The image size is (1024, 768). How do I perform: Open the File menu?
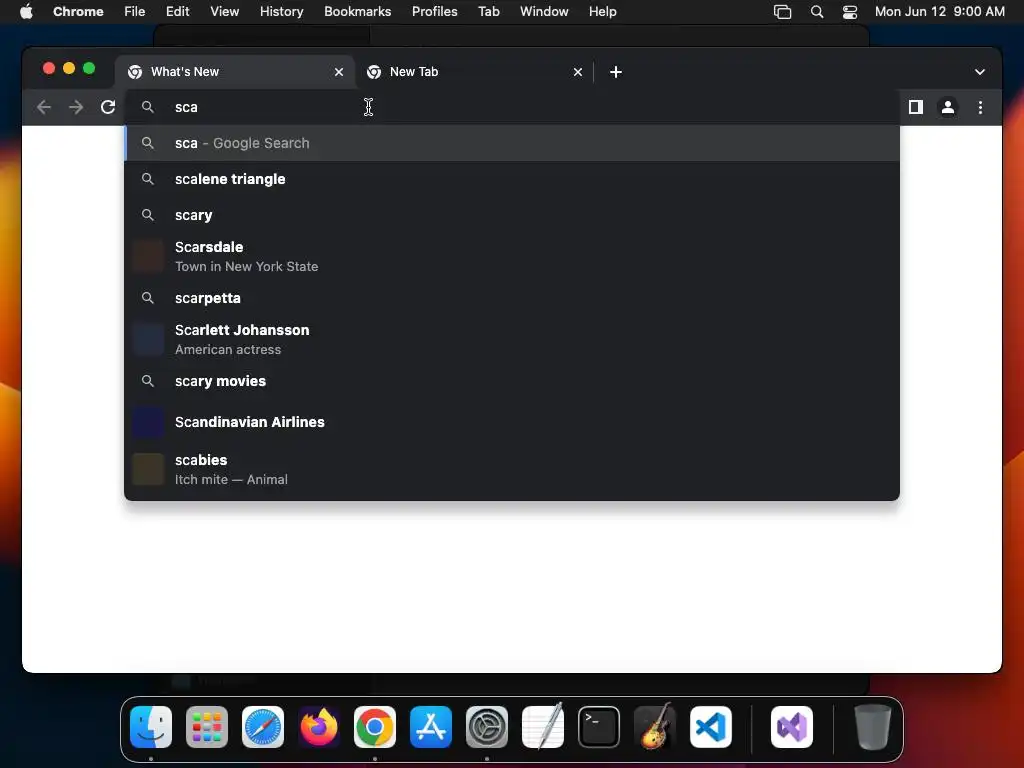[135, 11]
